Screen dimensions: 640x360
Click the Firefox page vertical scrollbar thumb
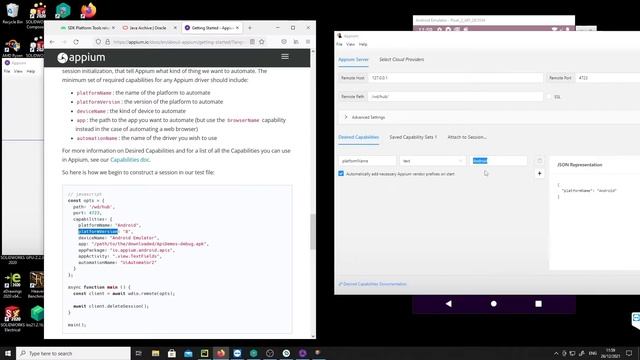313,231
